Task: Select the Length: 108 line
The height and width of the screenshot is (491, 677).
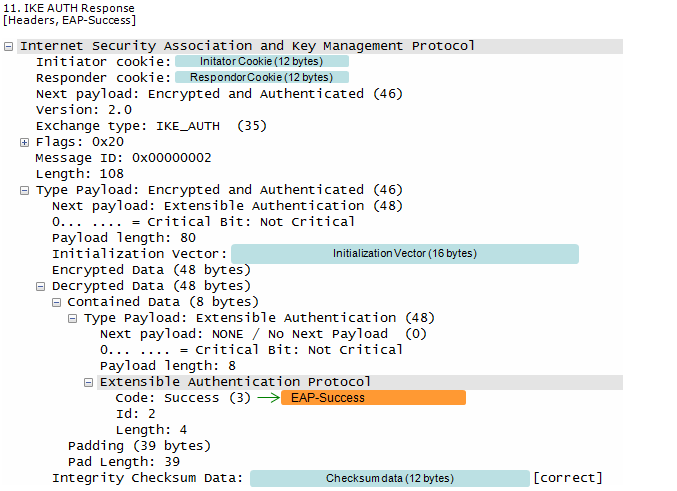Action: [x=80, y=174]
